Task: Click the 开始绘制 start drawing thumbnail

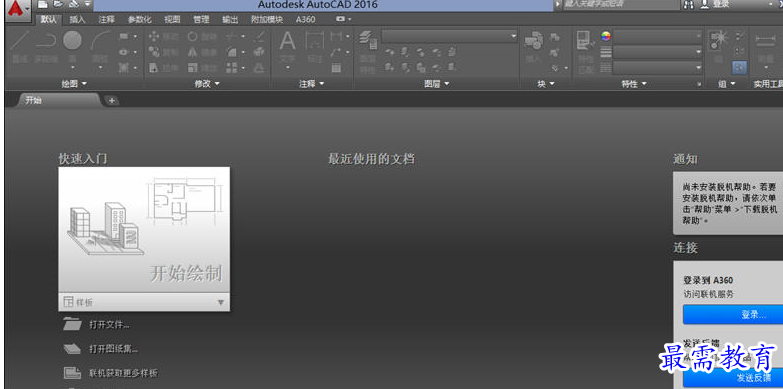Action: tap(144, 230)
